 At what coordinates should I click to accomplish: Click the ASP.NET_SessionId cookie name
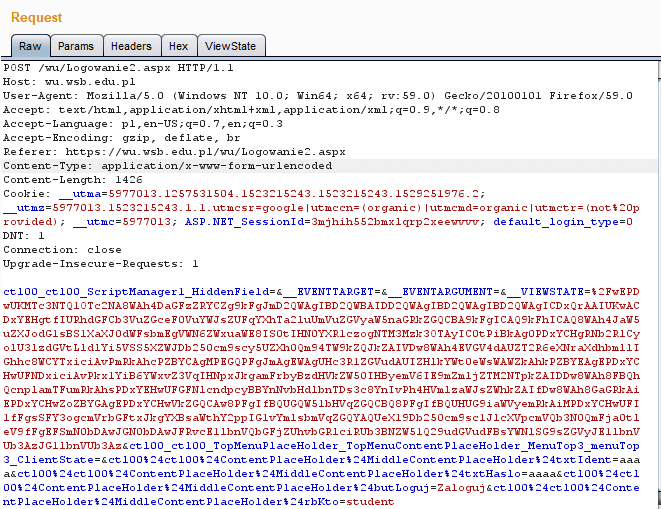[x=244, y=221]
